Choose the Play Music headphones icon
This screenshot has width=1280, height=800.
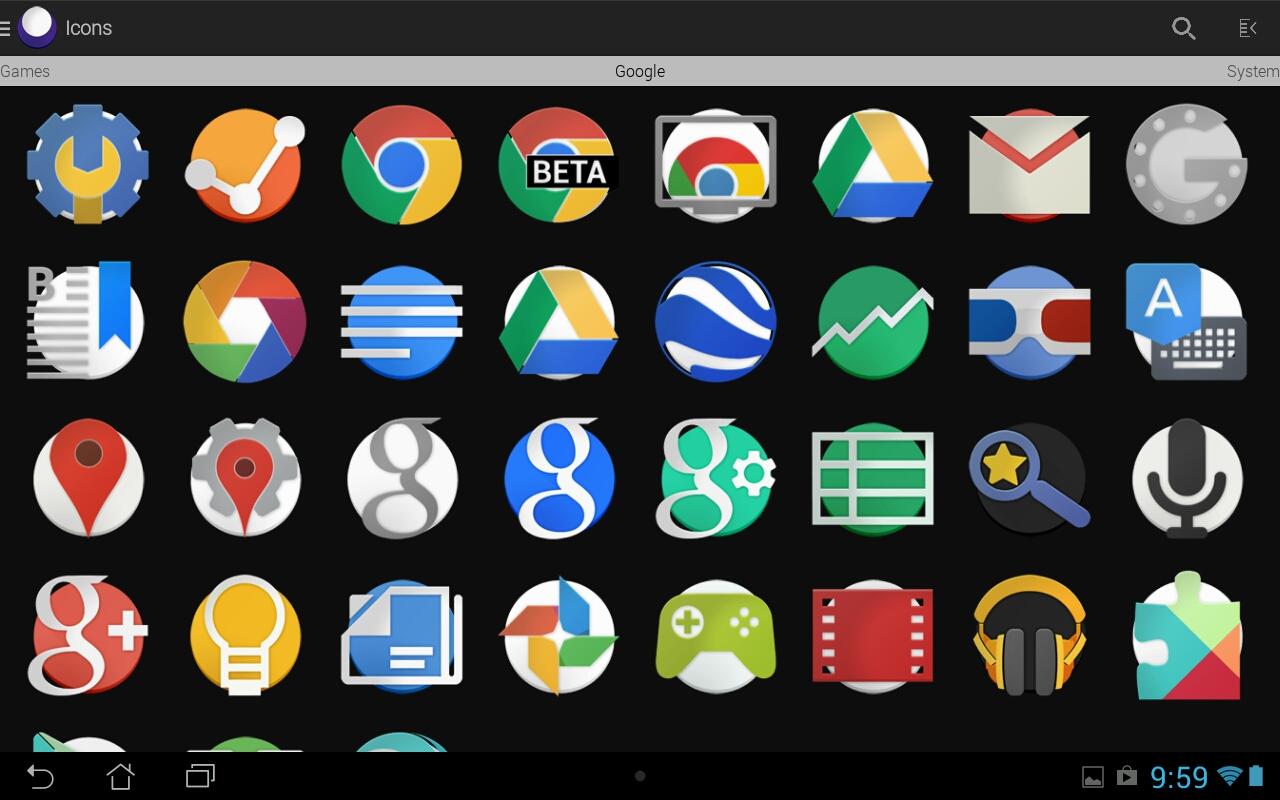tap(1030, 635)
